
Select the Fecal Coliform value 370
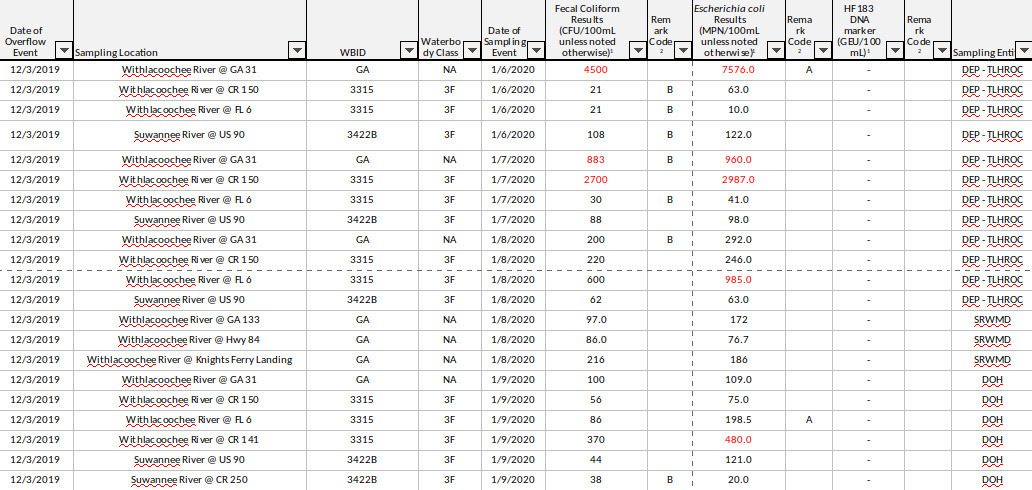[x=596, y=439]
